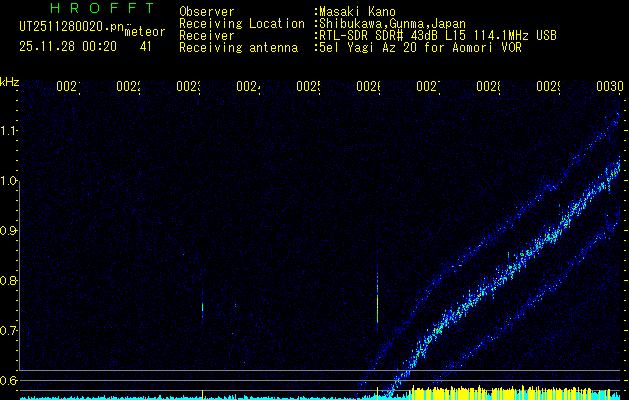This screenshot has height=400, width=629.
Task: Click the 0.6 kHz frequency label
Action: (x=8, y=380)
